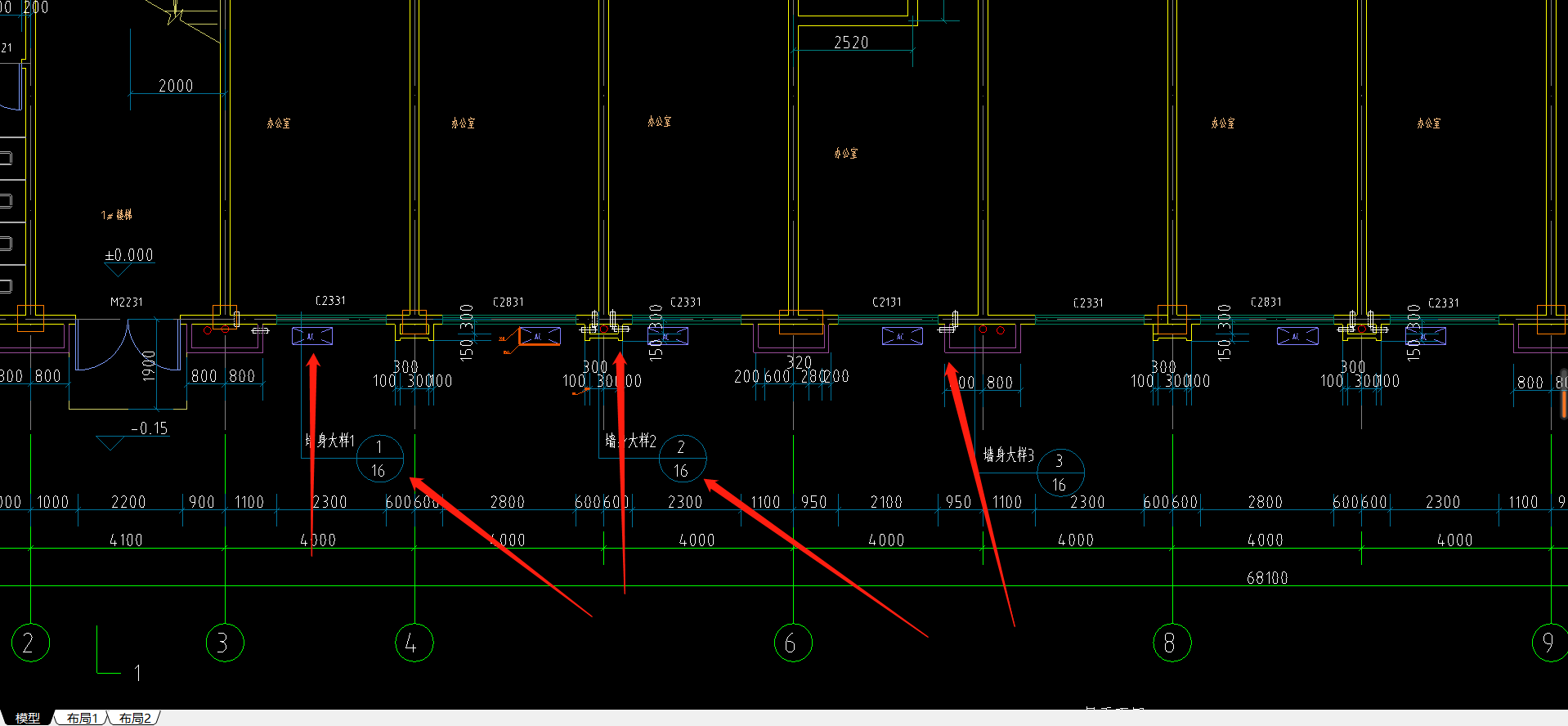The width and height of the screenshot is (1568, 726).
Task: Select the detail callout circle 1/16
Action: pyautogui.click(x=379, y=459)
